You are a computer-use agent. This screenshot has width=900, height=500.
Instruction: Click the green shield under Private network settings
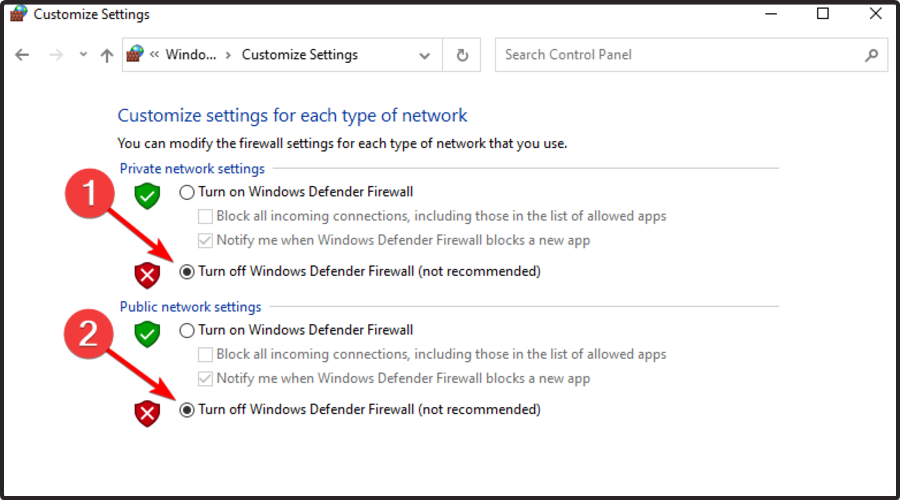click(147, 195)
